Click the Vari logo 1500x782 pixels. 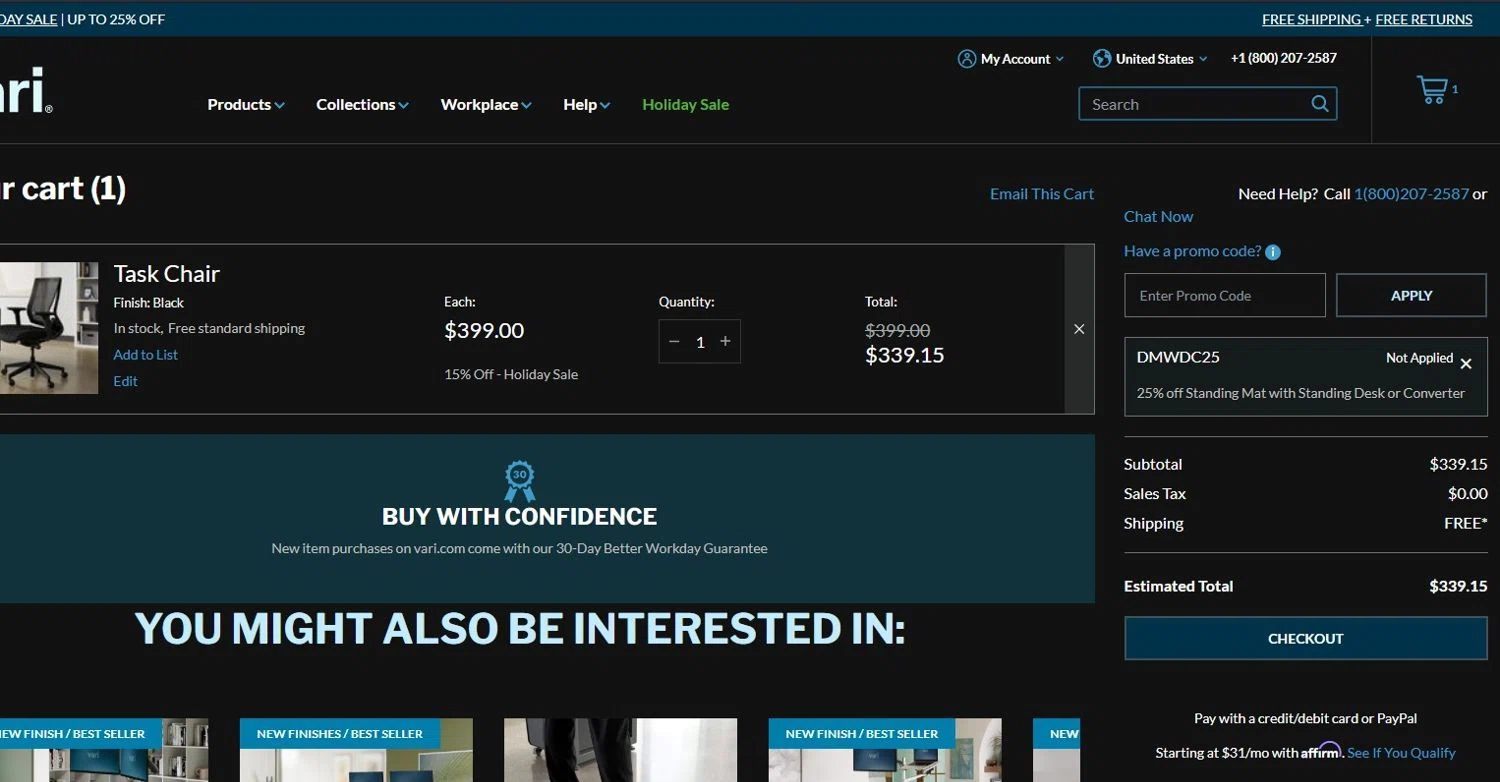pyautogui.click(x=26, y=90)
